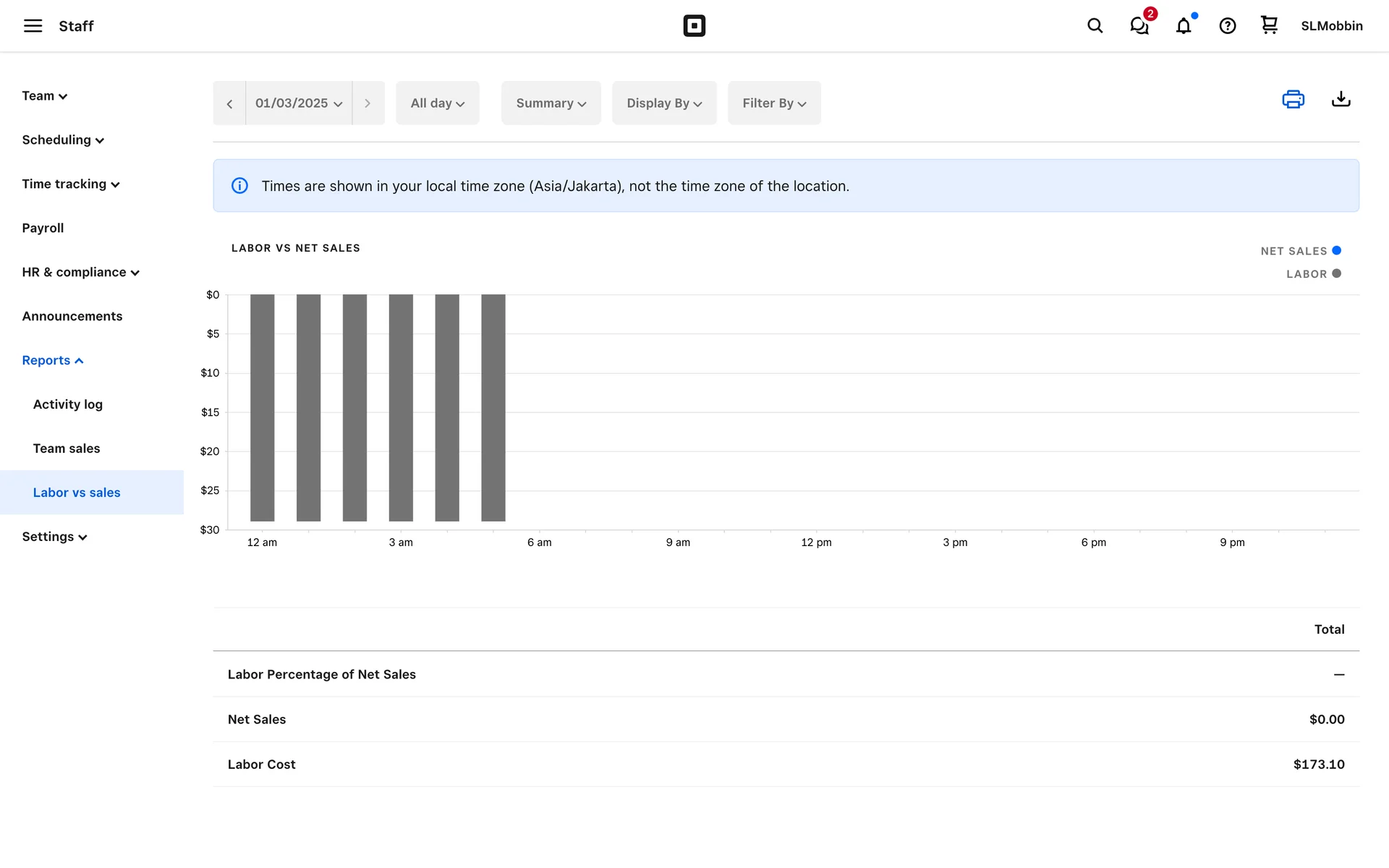Open the 01/03/2025 date picker
Viewport: 1389px width, 868px height.
(x=298, y=103)
